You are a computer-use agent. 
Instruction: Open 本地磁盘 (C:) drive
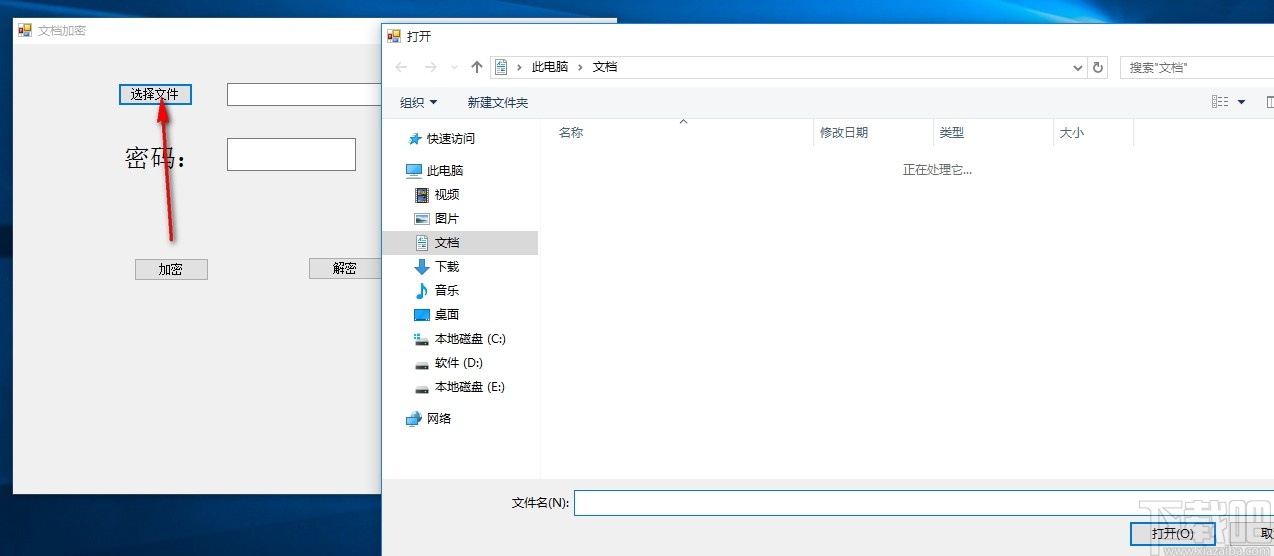[x=470, y=338]
